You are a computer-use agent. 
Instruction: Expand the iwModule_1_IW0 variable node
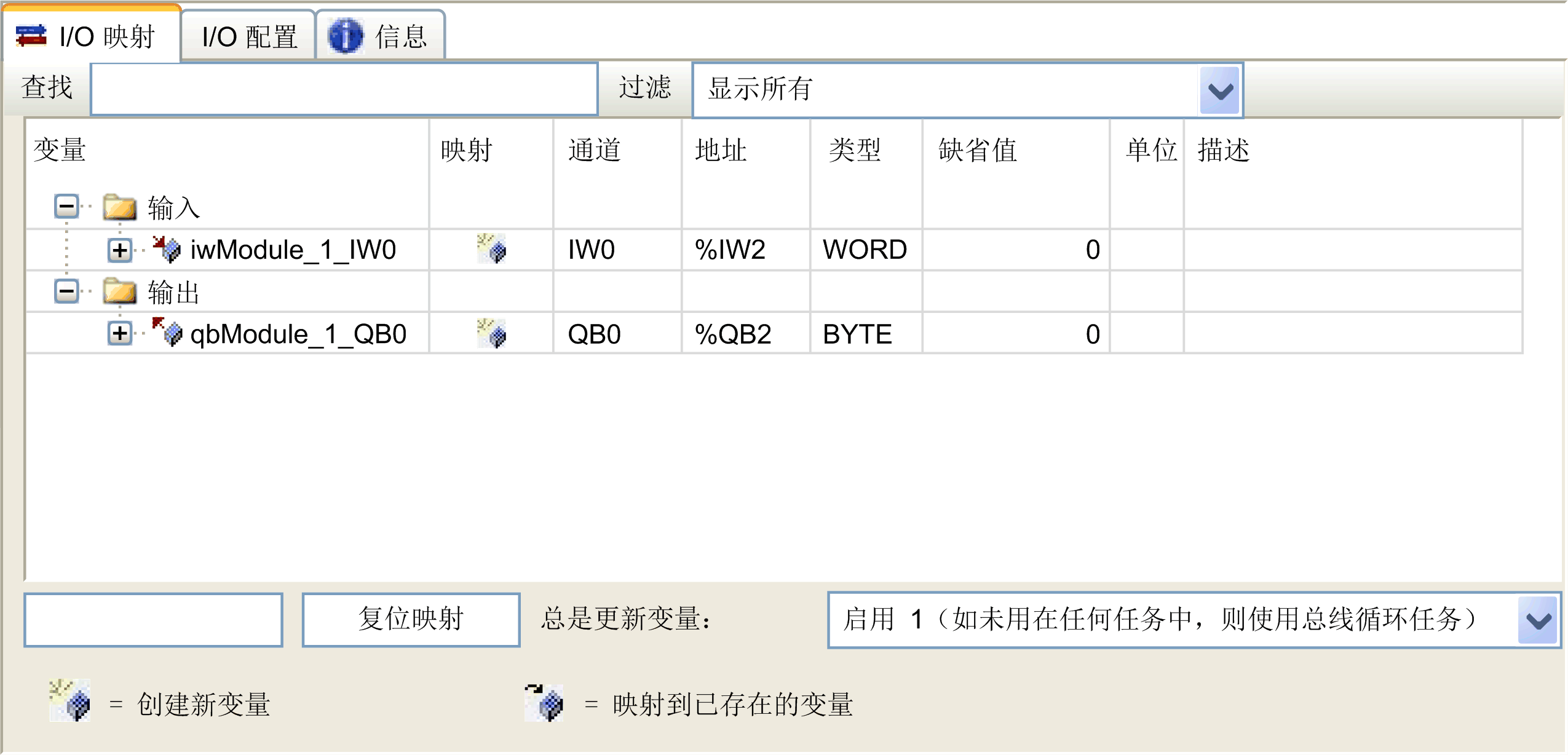coord(120,250)
